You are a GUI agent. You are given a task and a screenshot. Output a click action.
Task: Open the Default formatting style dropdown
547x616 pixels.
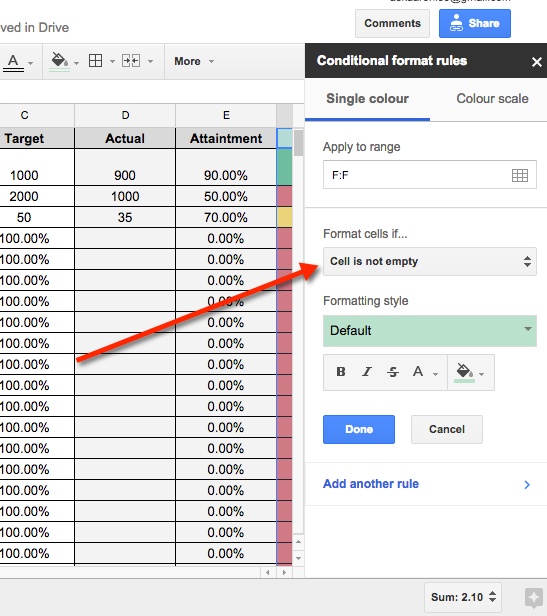pos(430,331)
